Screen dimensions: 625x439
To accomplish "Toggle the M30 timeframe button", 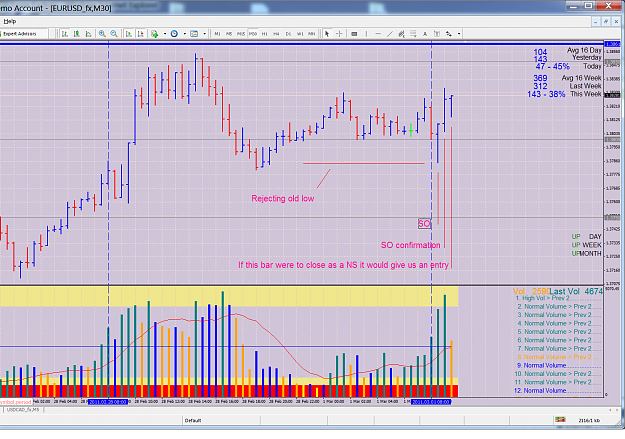I will 253,34.
